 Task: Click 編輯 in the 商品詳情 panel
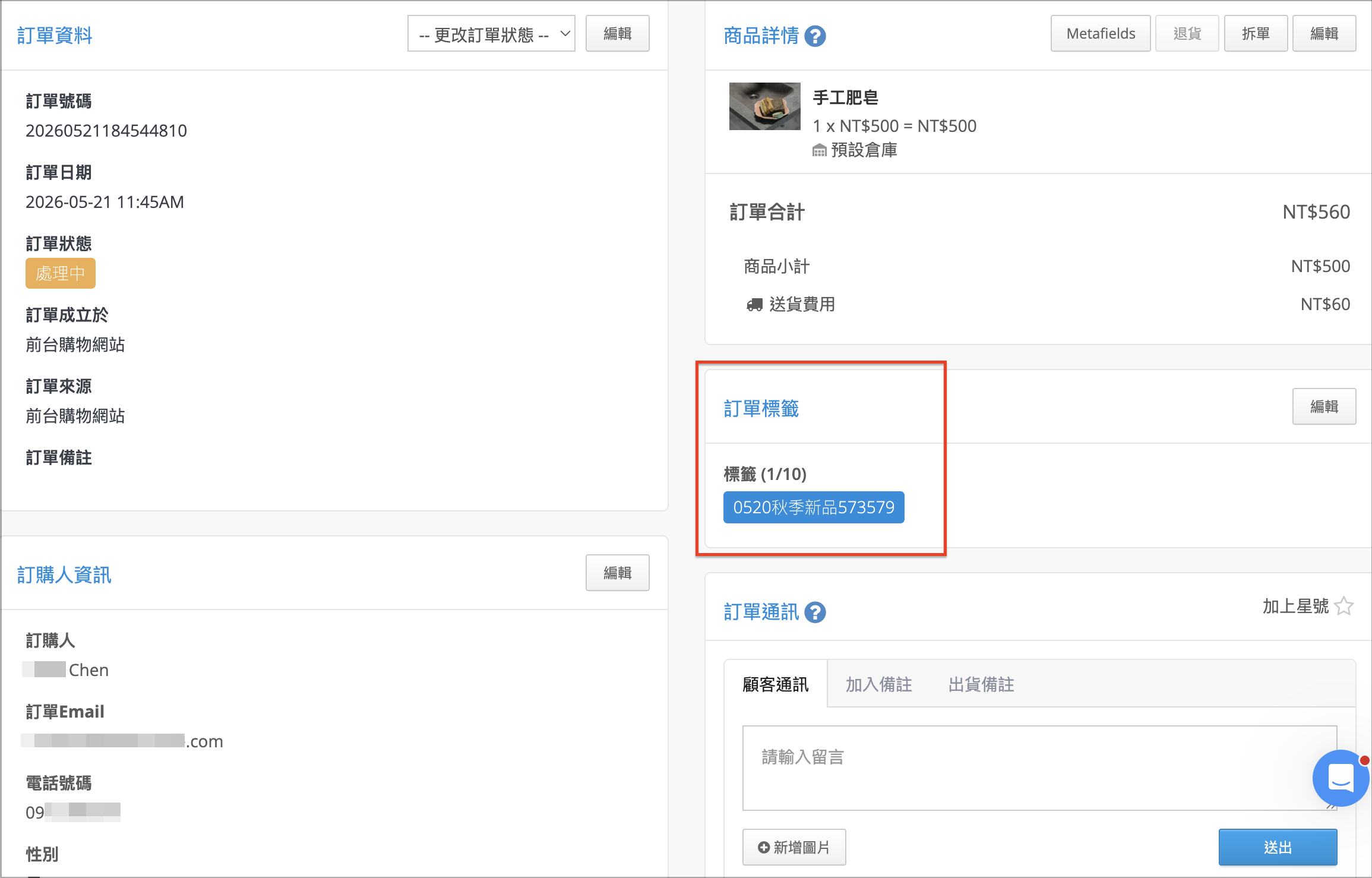tap(1324, 34)
